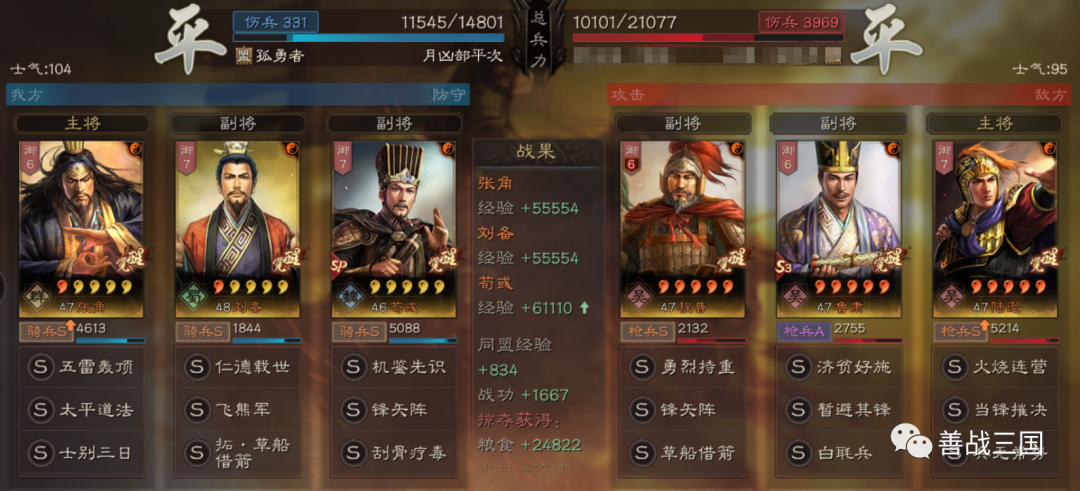Select the 我方 防守 blue header bar
Screen dimensions: 1080x491
238,94
